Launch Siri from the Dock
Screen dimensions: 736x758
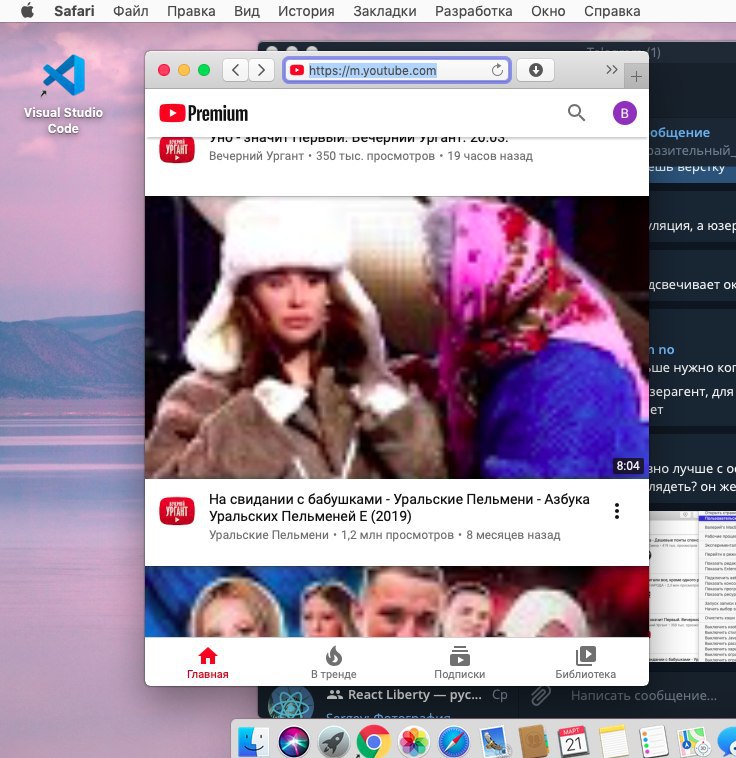point(294,741)
